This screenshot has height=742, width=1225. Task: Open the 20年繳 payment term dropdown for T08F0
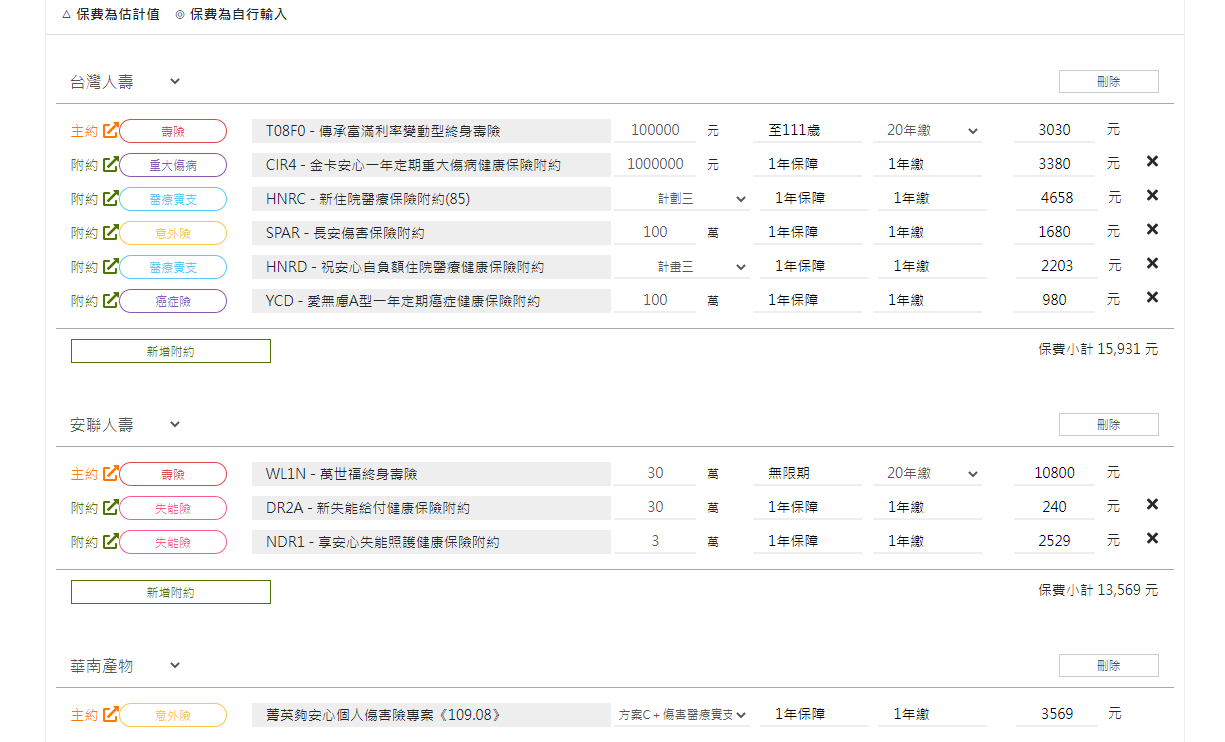927,131
